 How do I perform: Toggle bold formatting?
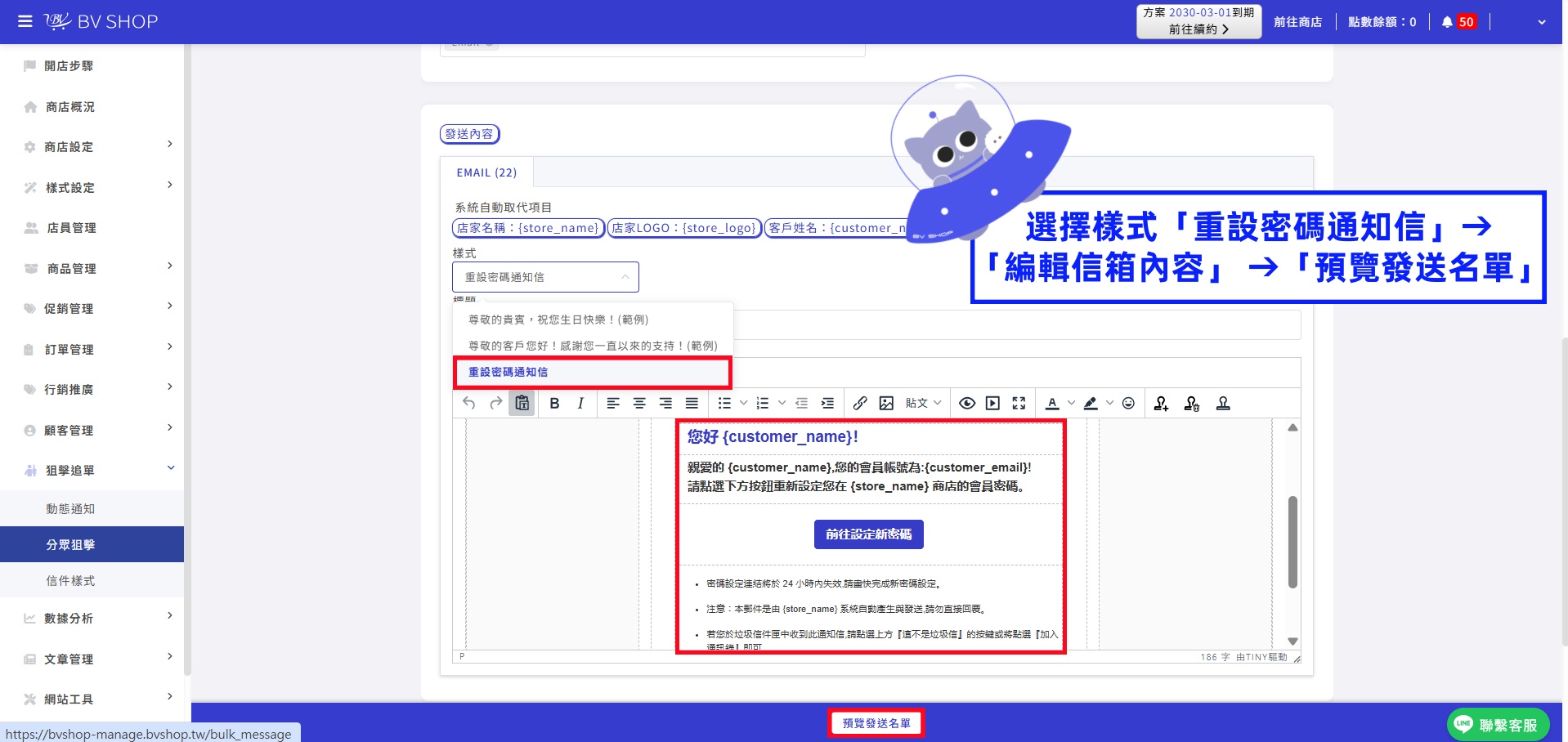pos(554,403)
